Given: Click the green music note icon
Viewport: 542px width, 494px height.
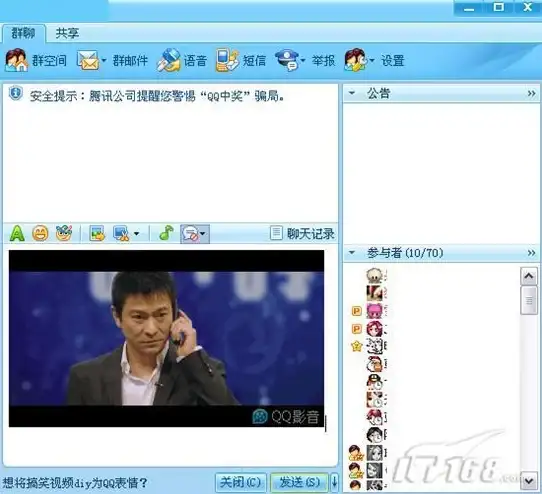Looking at the screenshot, I should tap(167, 233).
